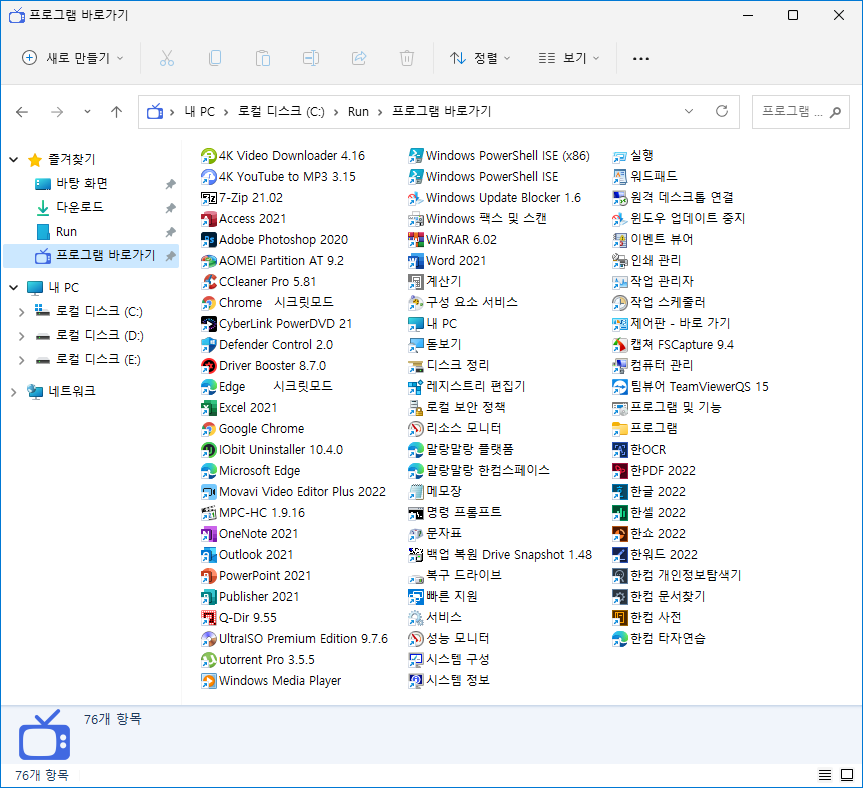Viewport: 863px width, 788px height.
Task: Switch to large icons view in the status bar
Action: [x=846, y=775]
